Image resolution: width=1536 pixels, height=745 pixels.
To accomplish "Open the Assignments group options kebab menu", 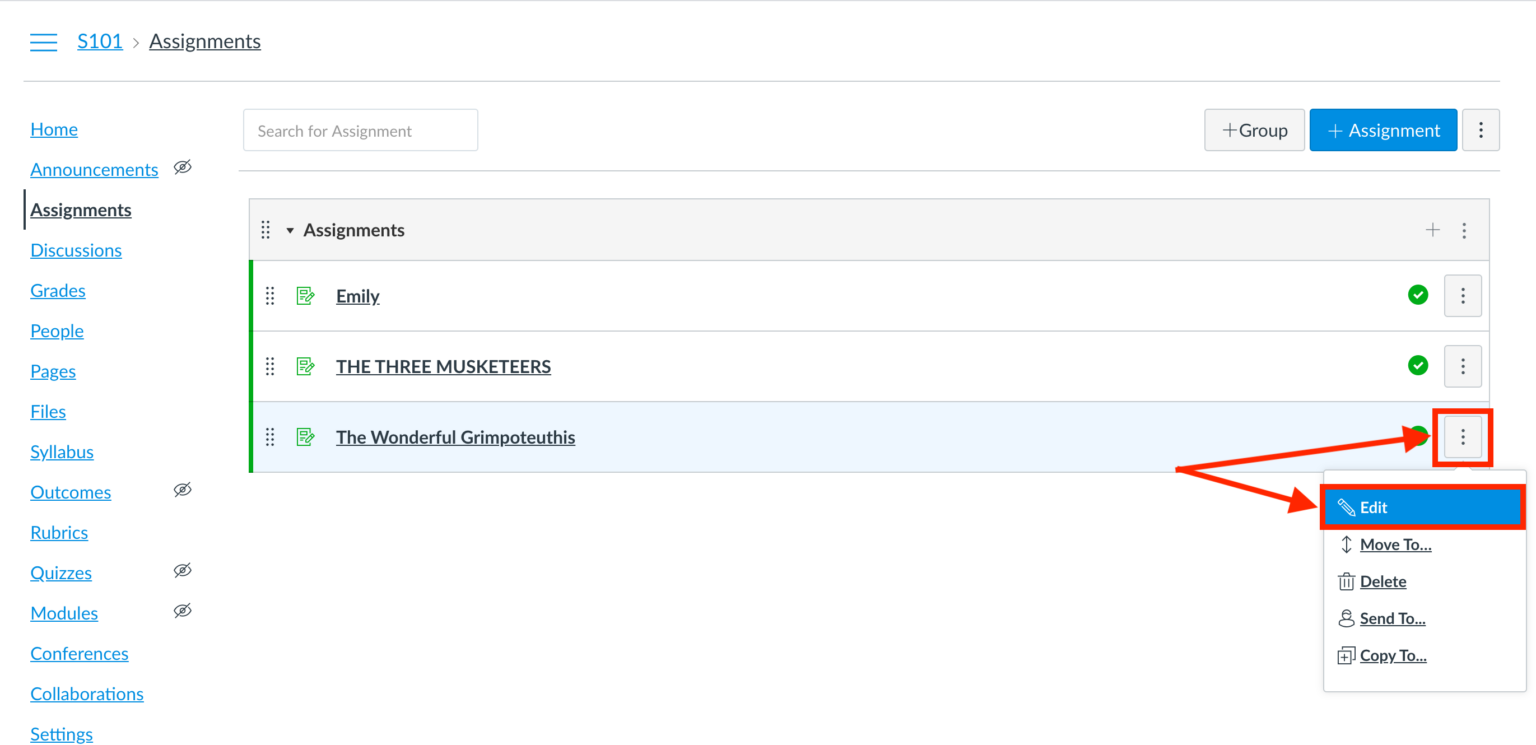I will (x=1464, y=230).
